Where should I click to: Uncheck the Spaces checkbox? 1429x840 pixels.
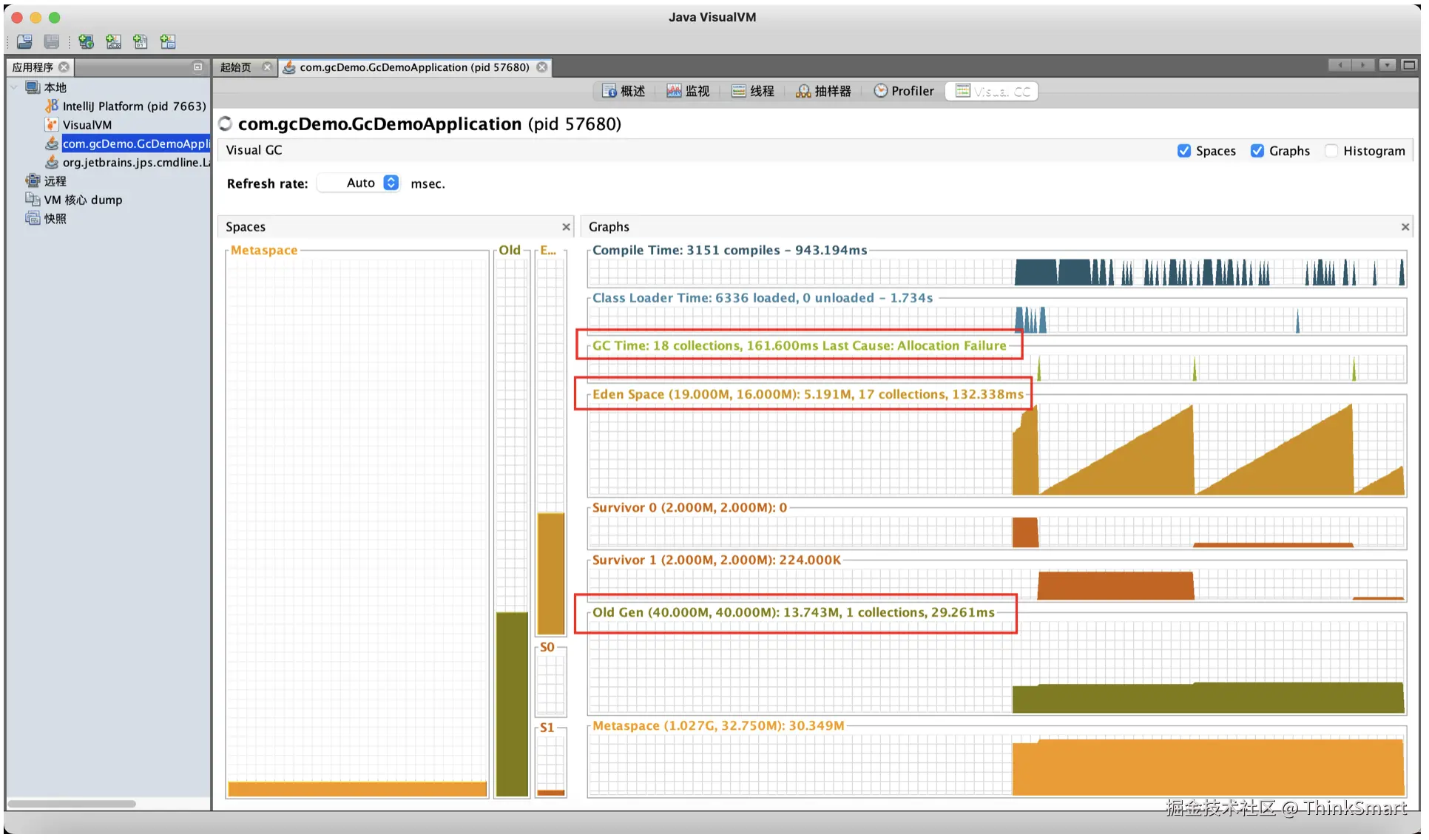tap(1183, 151)
